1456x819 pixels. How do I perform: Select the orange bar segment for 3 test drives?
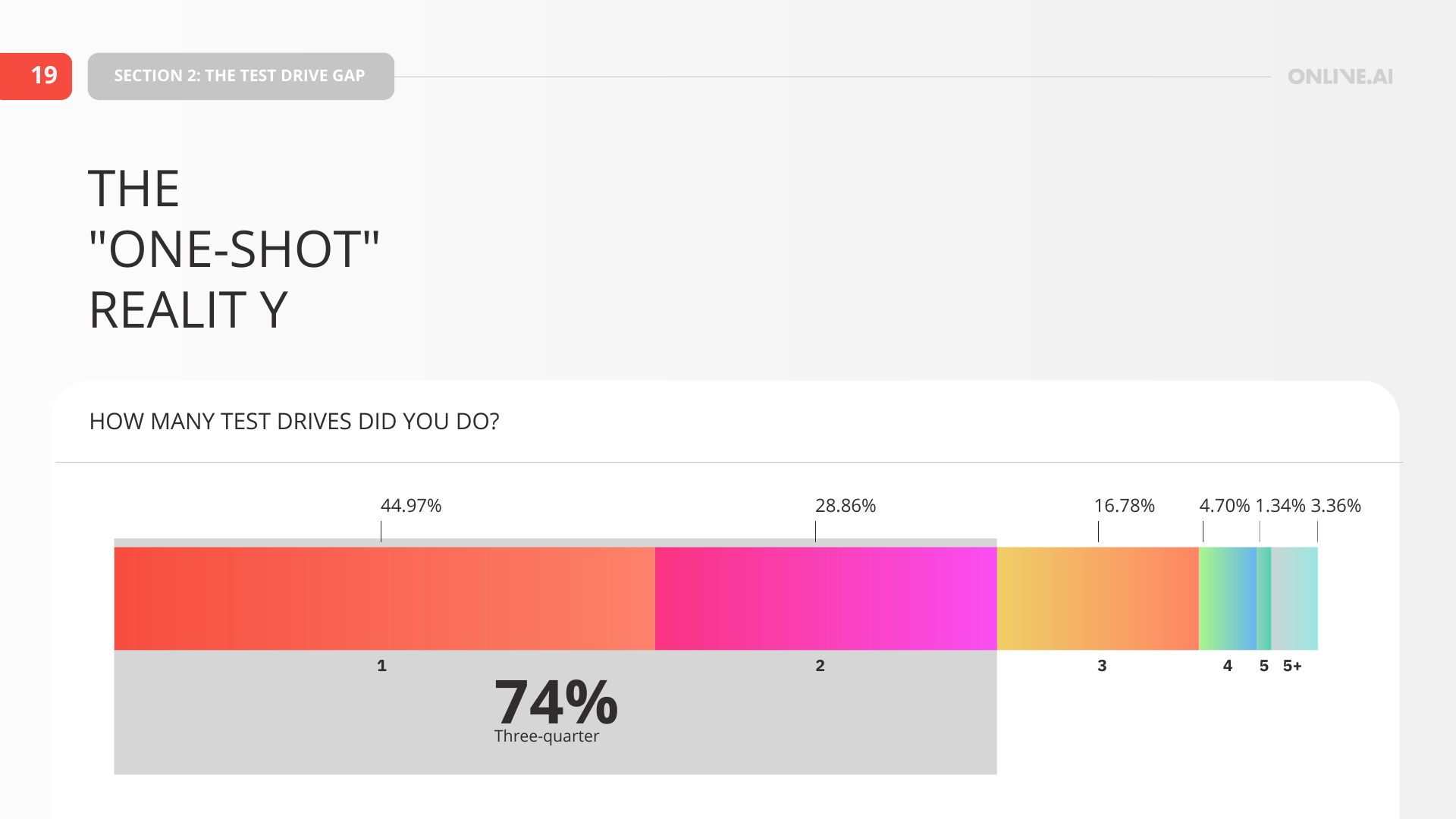[x=1097, y=598]
